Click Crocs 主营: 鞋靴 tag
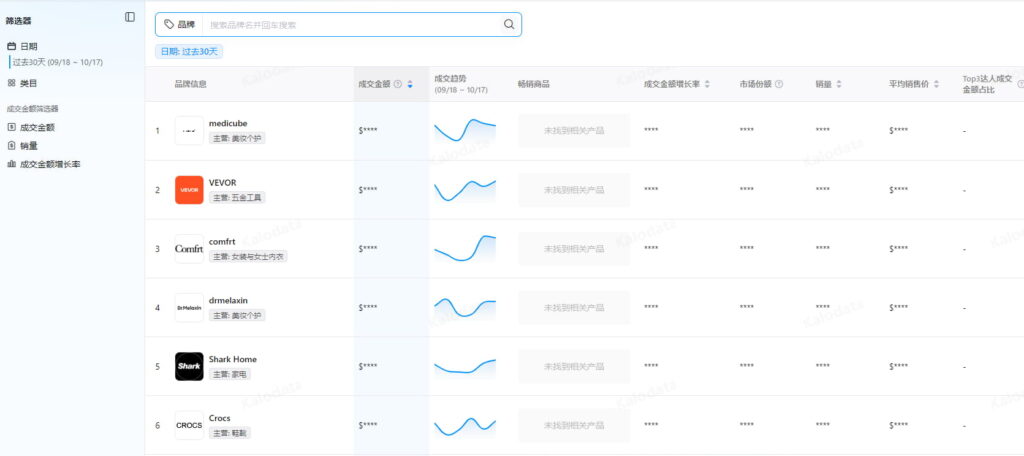 click(x=230, y=433)
